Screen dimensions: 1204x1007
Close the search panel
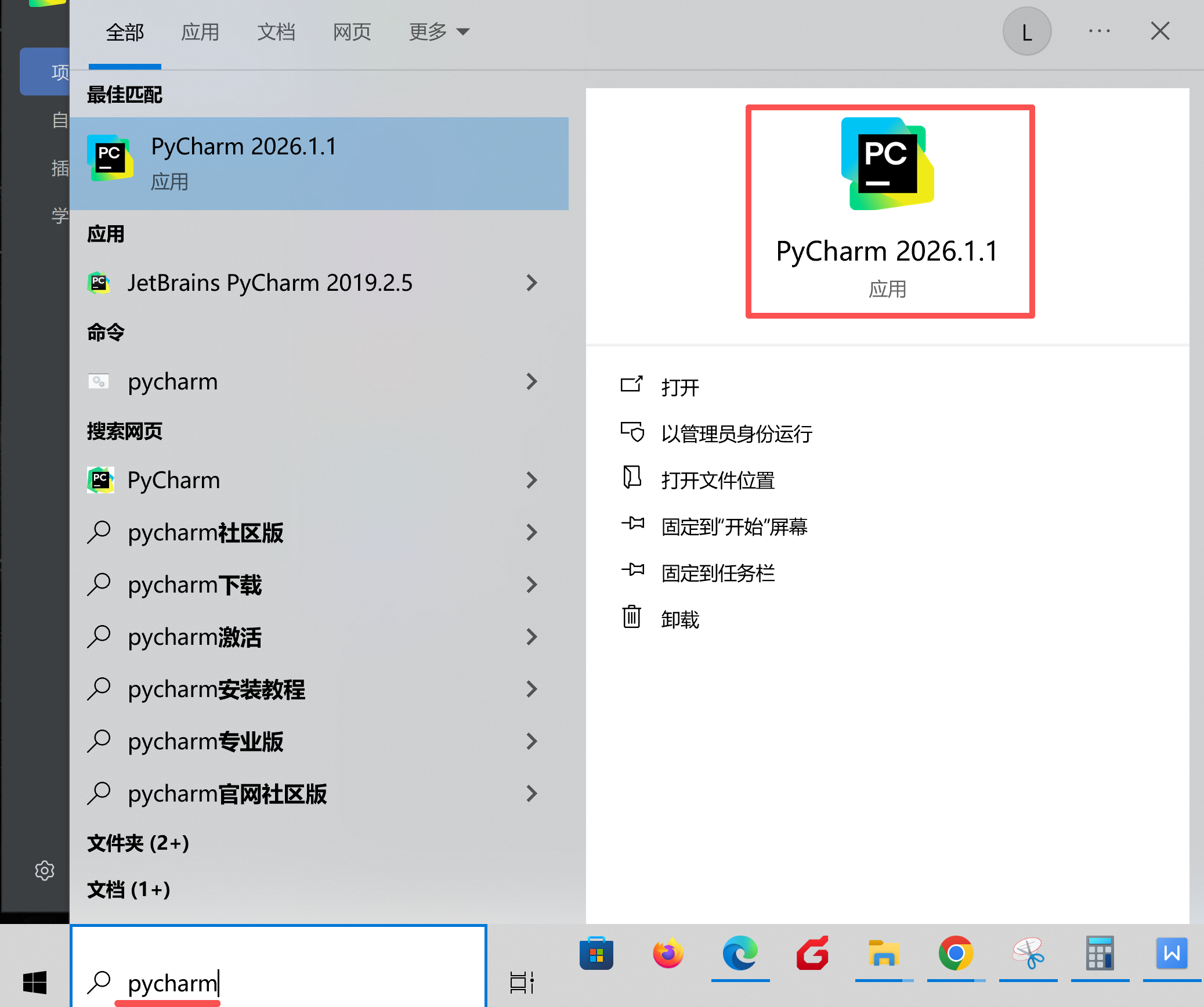1160,31
